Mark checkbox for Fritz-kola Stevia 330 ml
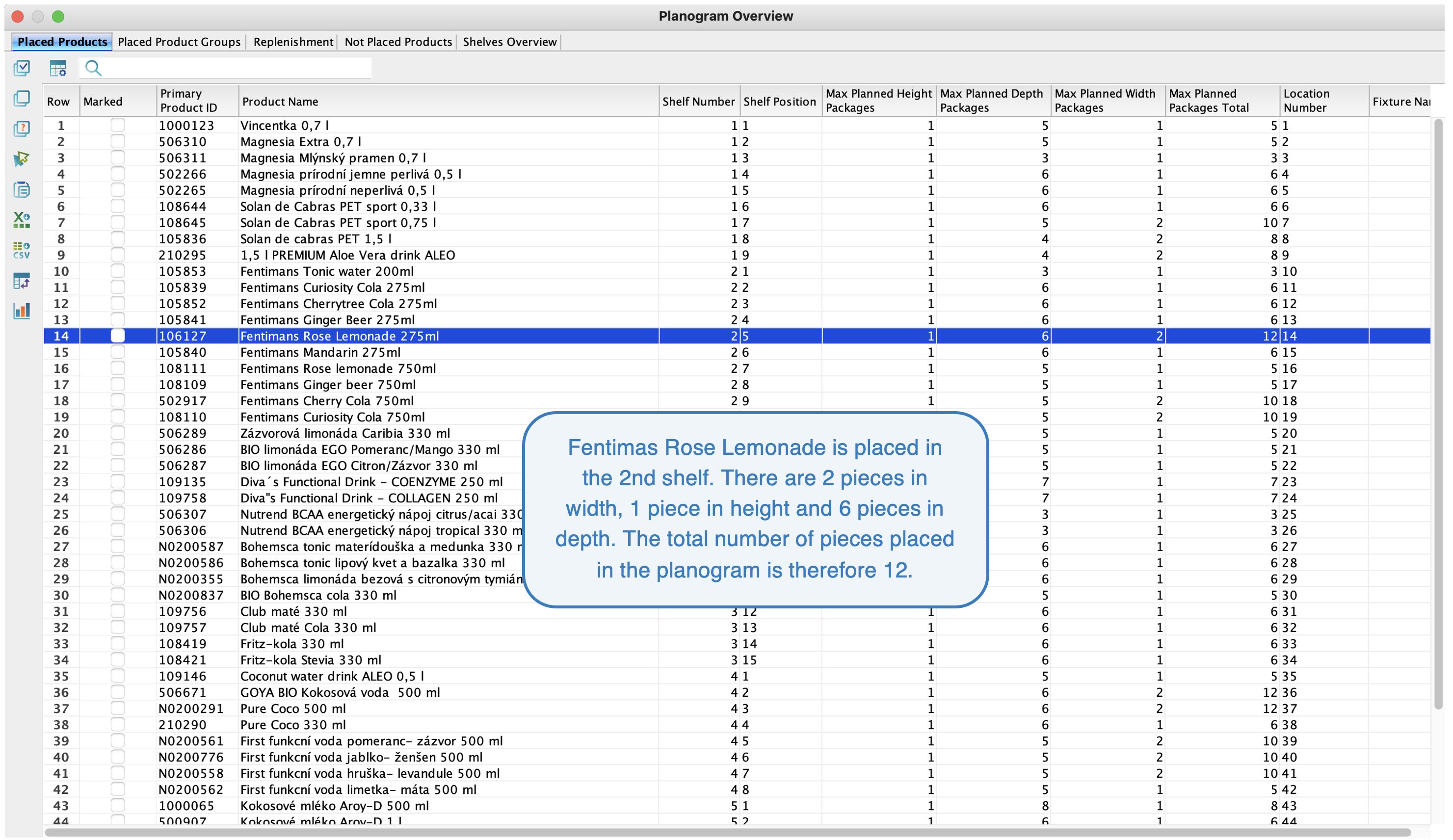Viewport: 1453px width, 840px height. click(x=118, y=659)
